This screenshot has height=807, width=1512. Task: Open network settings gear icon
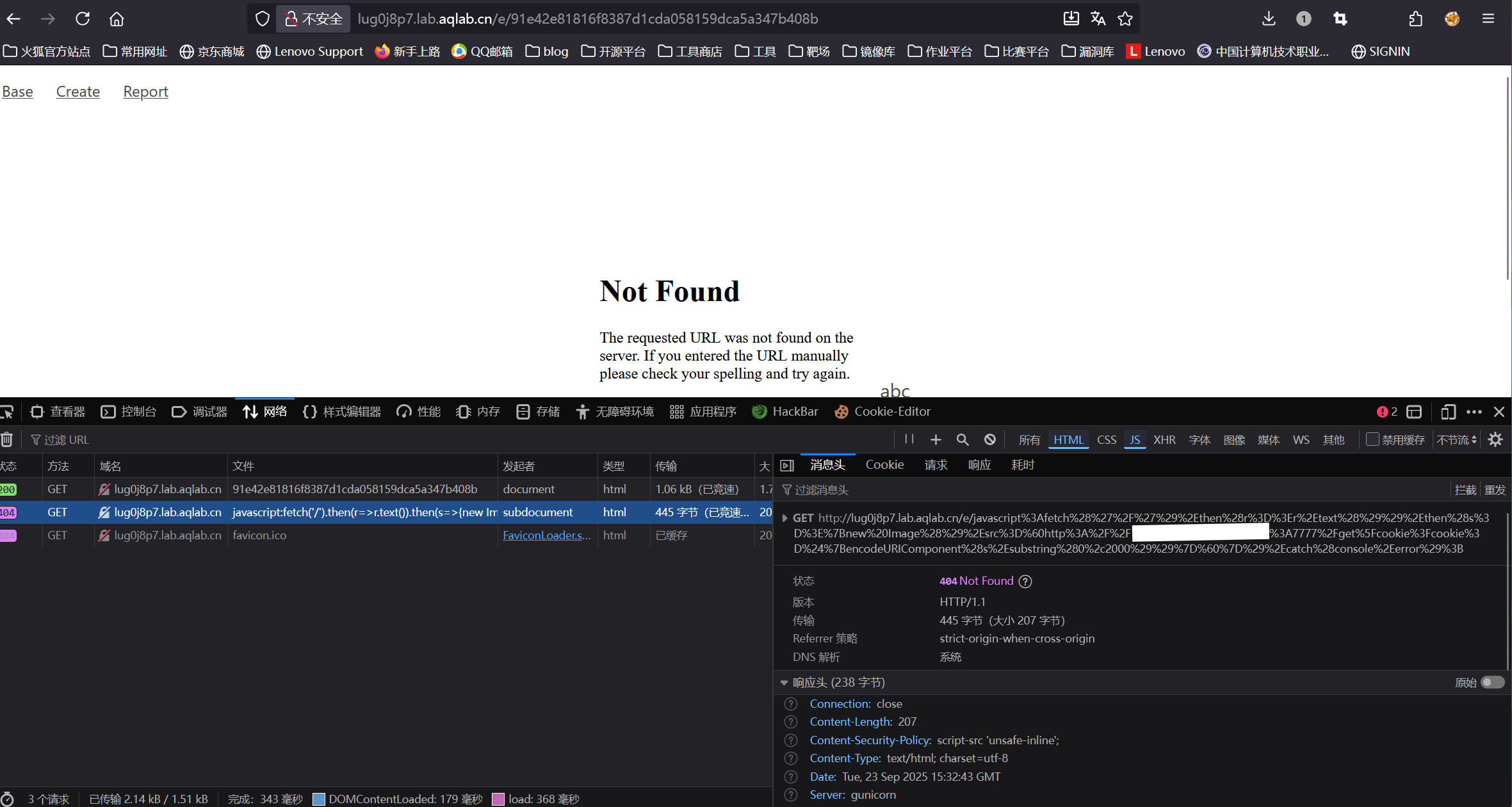1495,439
